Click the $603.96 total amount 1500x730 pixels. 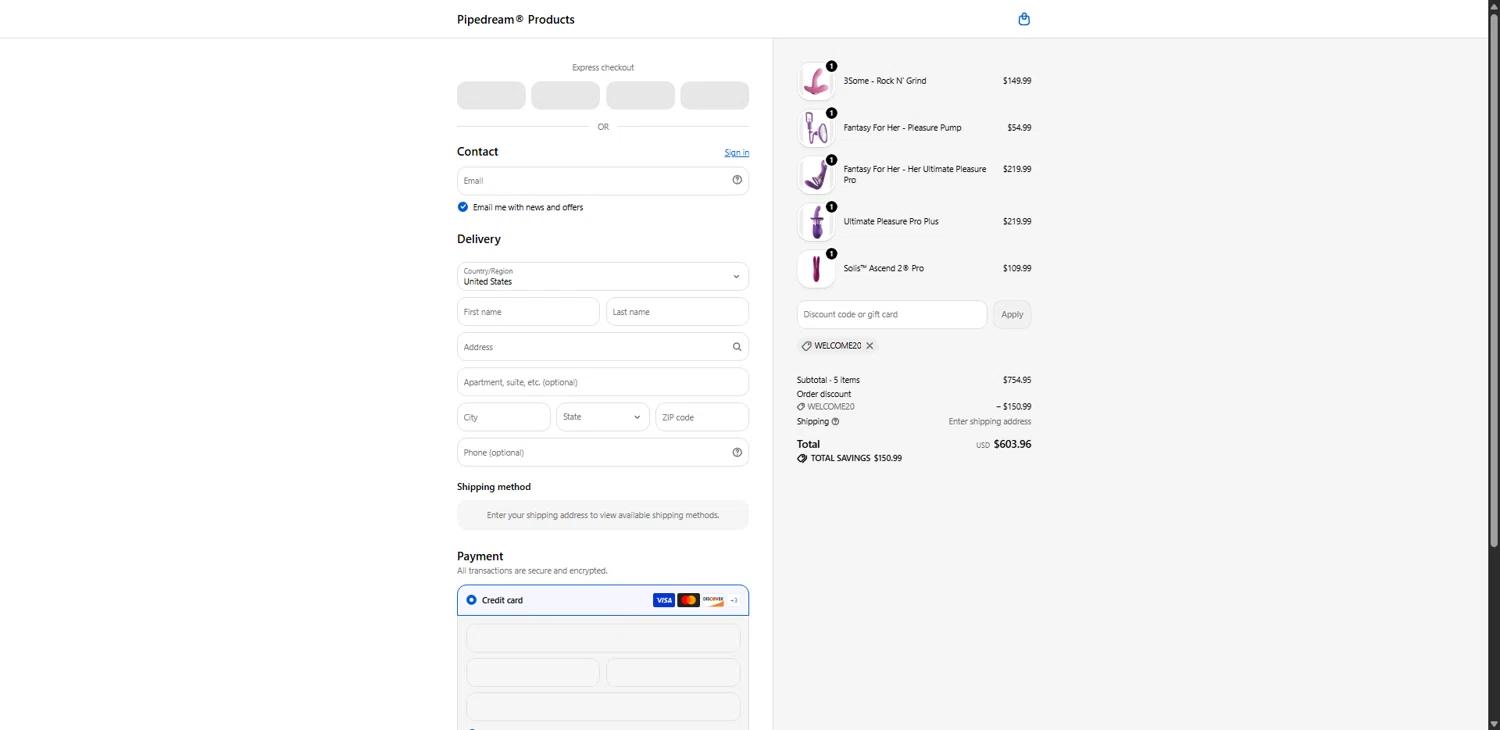[x=1012, y=444]
